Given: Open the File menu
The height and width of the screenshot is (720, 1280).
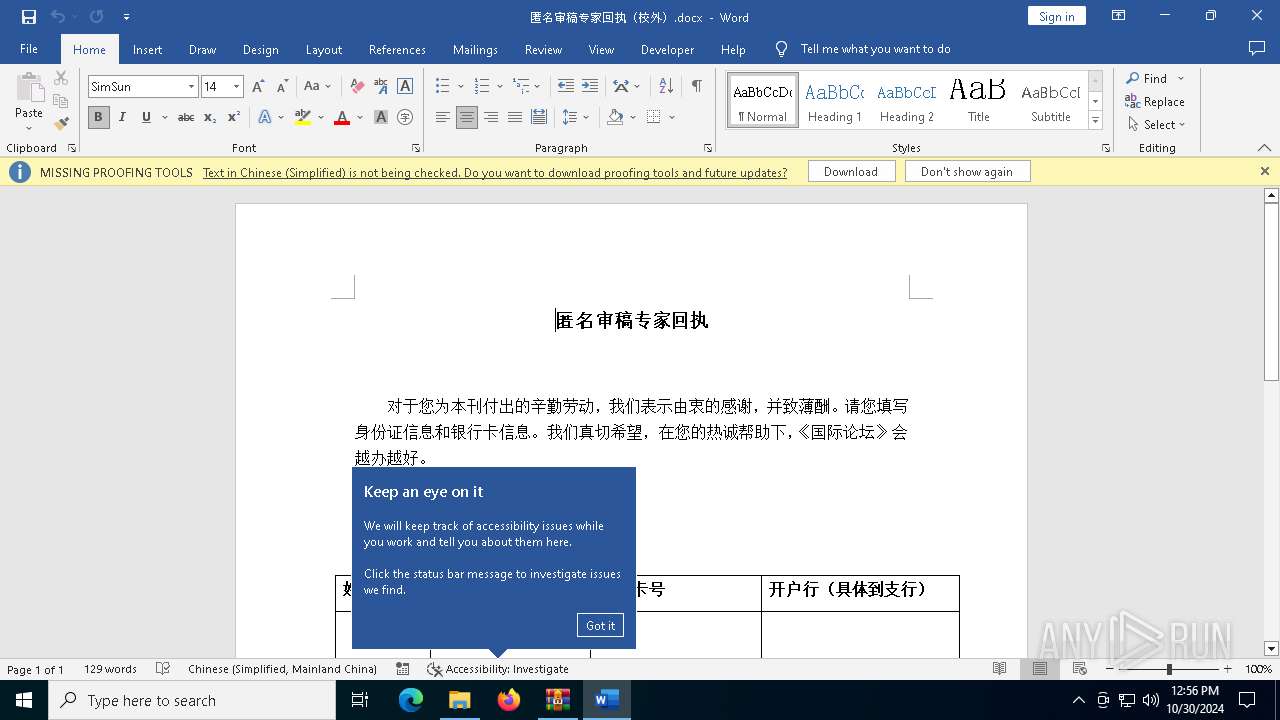Looking at the screenshot, I should pos(29,49).
